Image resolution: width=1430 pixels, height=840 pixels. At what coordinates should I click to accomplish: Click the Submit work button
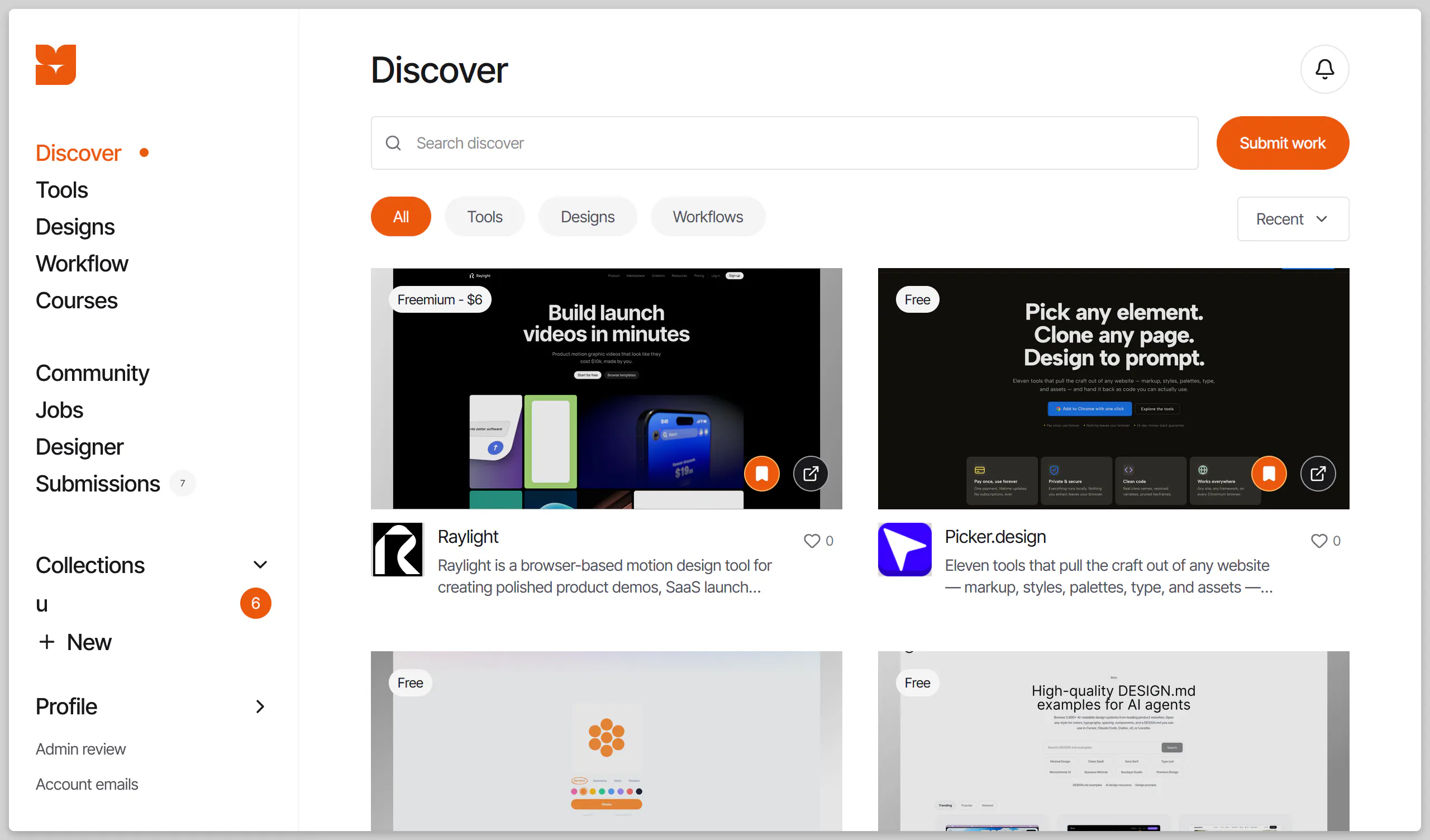(x=1283, y=143)
